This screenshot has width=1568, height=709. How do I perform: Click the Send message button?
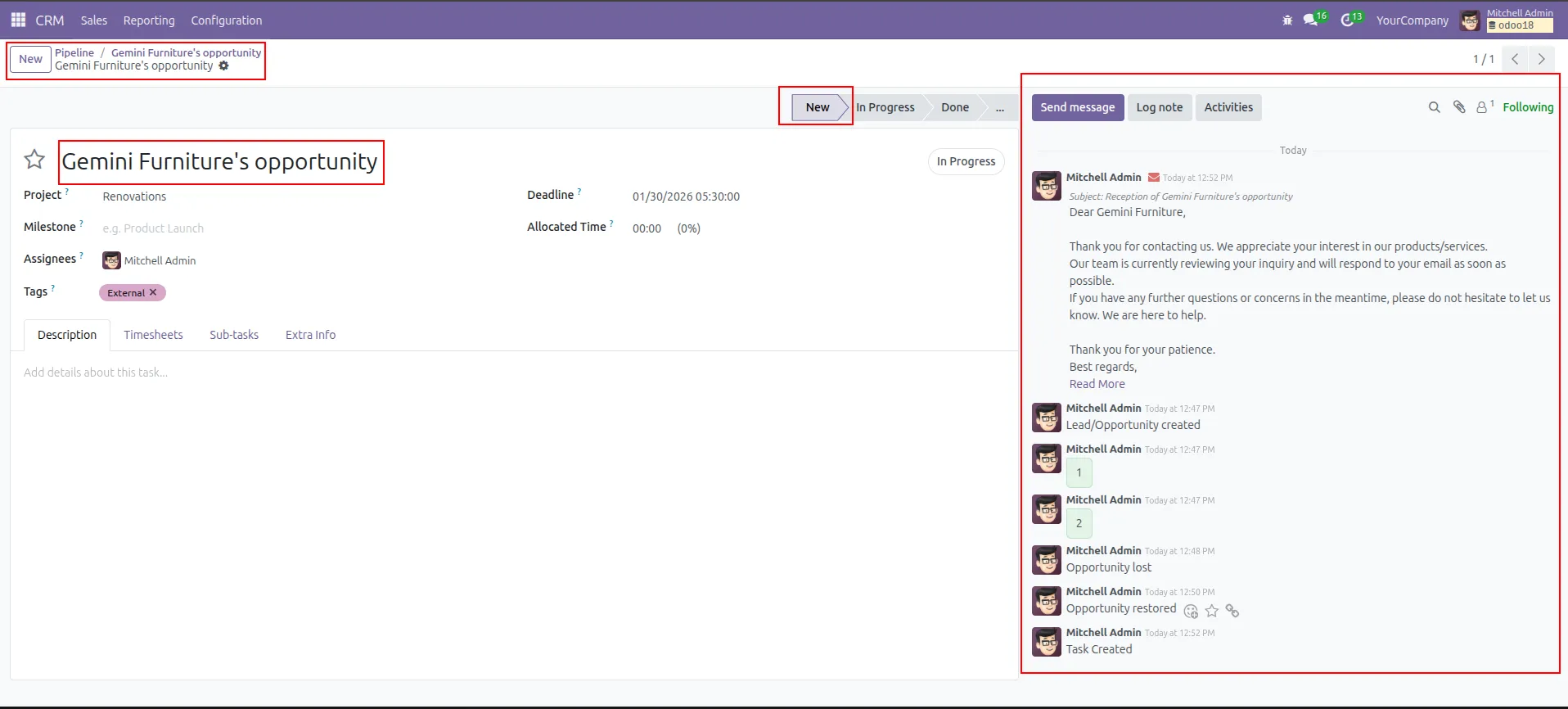tap(1077, 107)
